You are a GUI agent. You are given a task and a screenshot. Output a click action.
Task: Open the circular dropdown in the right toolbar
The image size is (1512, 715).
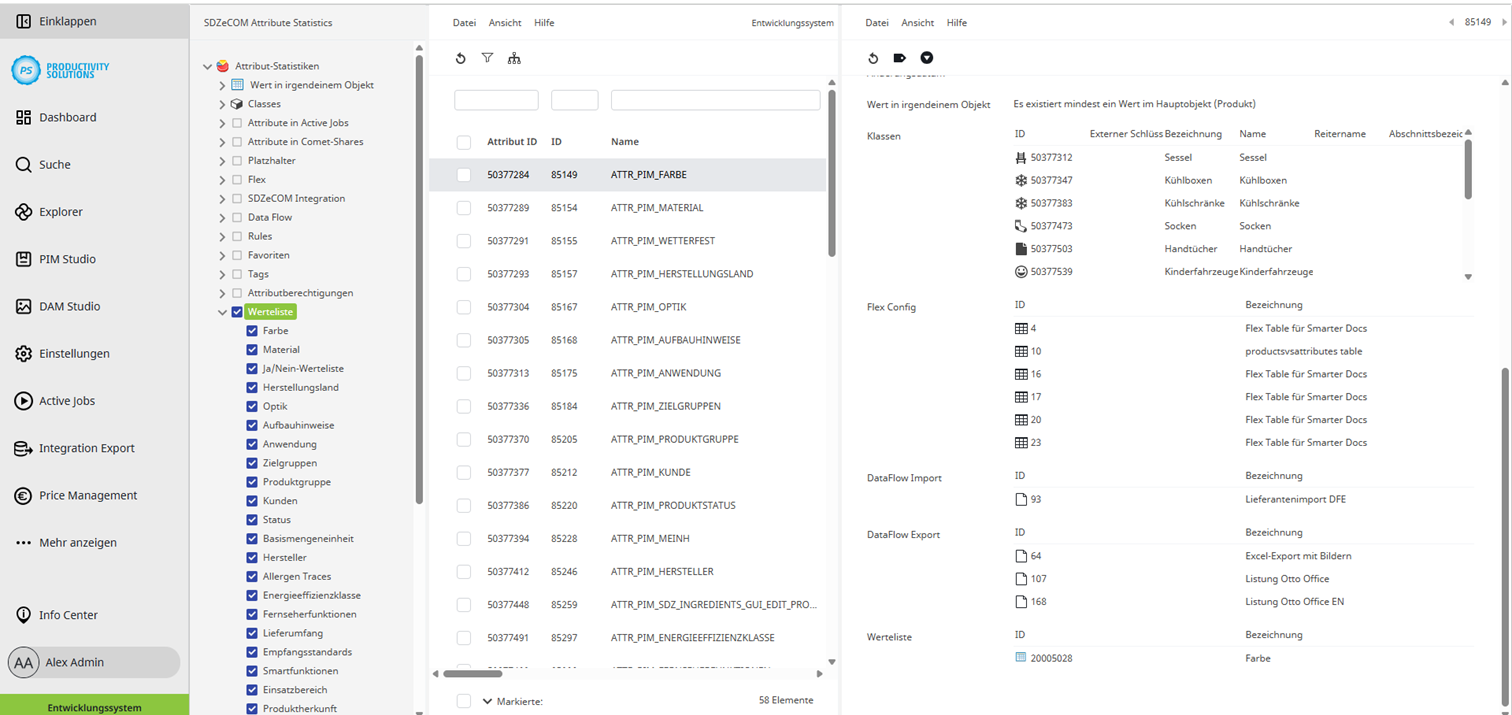[x=926, y=58]
